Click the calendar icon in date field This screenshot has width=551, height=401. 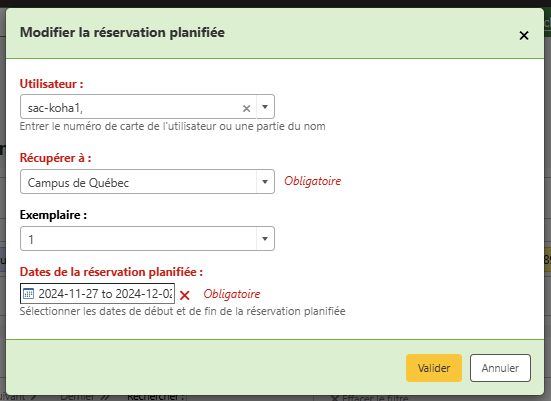[28, 293]
